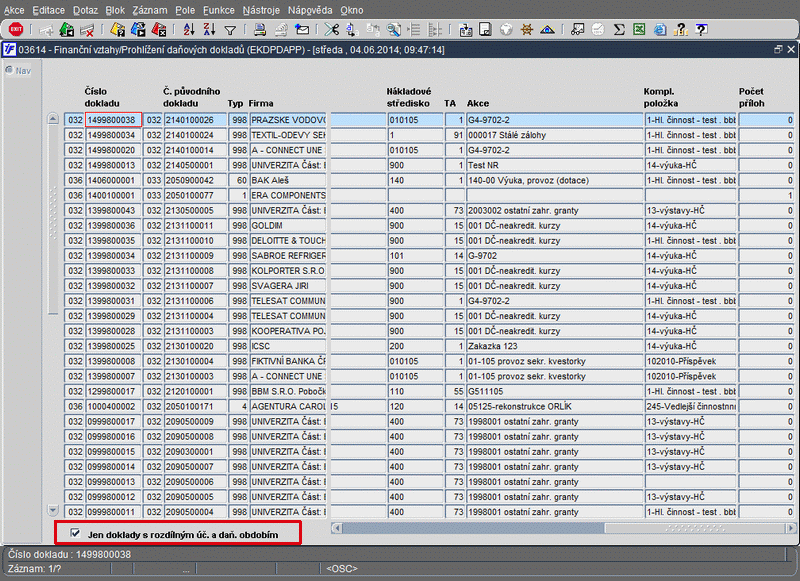
Task: Click the copy icon beside the scissors
Action: (x=352, y=30)
